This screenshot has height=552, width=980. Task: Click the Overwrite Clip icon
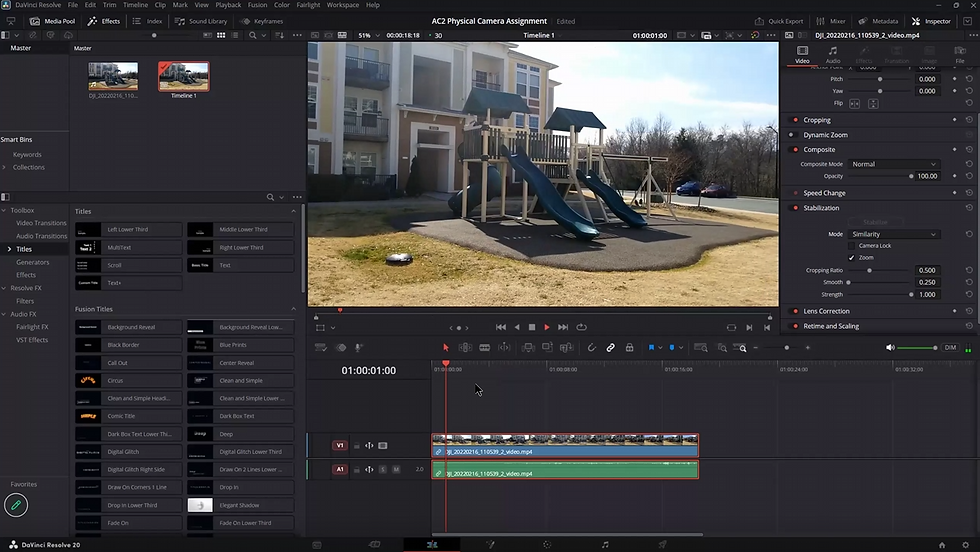click(548, 348)
